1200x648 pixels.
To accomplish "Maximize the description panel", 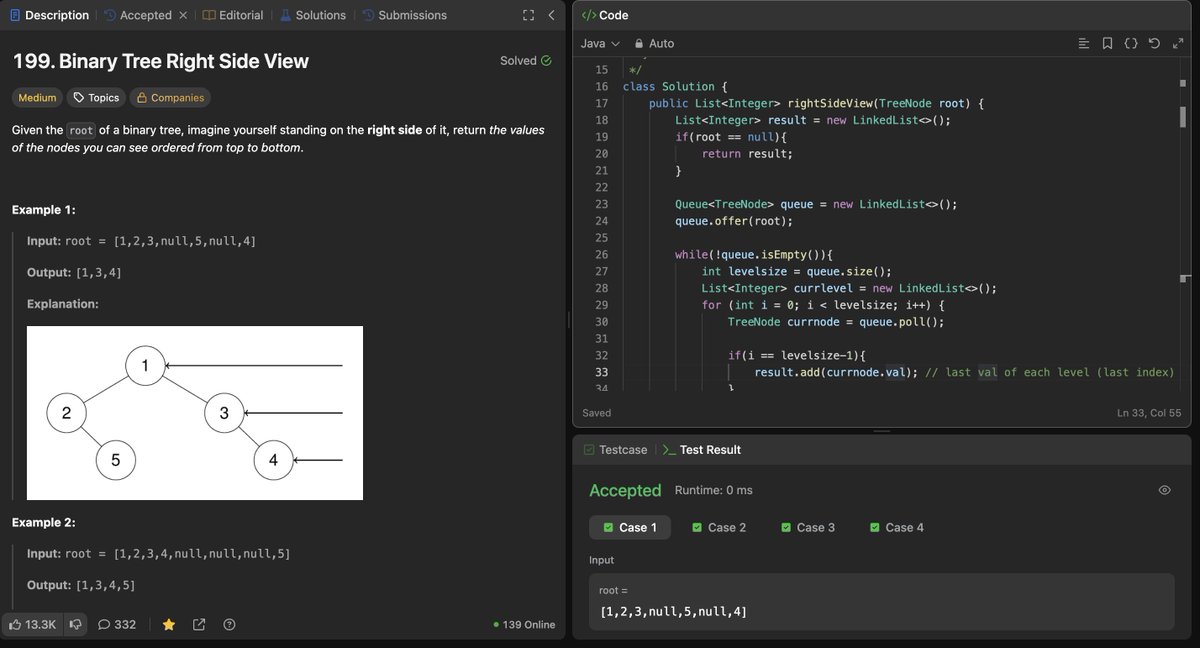I will 529,15.
